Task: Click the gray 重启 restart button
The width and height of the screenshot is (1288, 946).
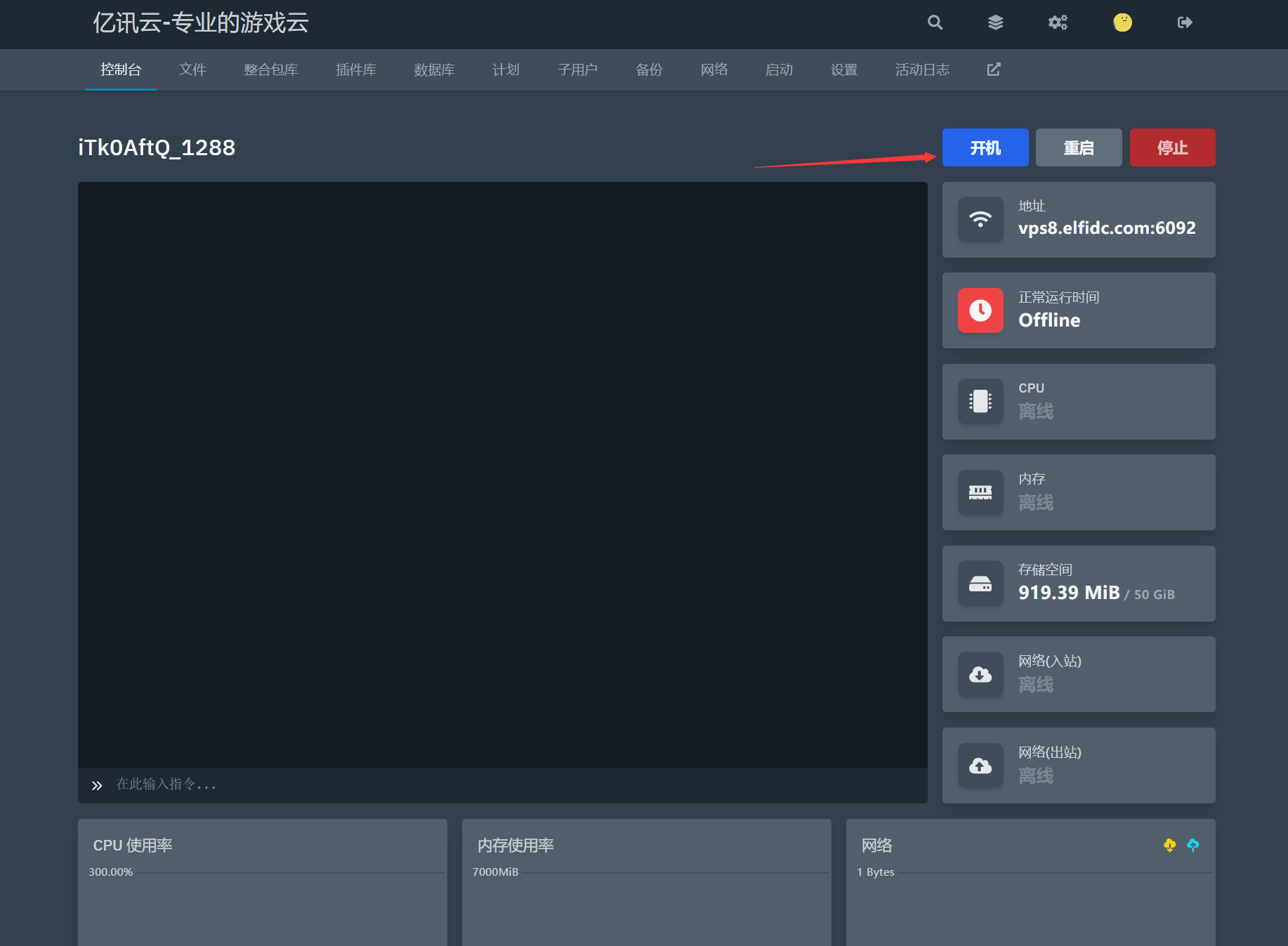Action: click(x=1079, y=147)
